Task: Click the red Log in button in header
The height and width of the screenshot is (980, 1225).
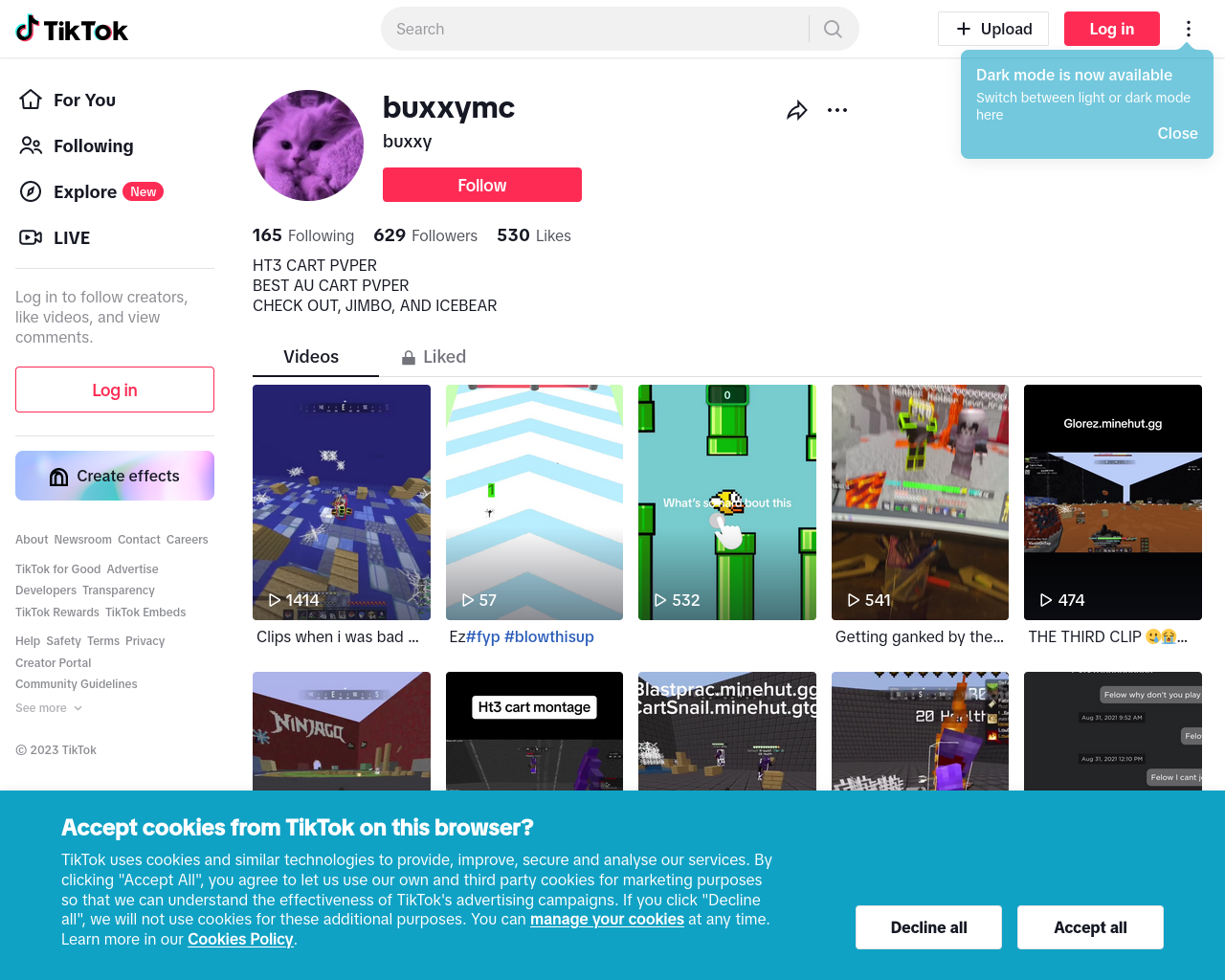Action: (1112, 29)
